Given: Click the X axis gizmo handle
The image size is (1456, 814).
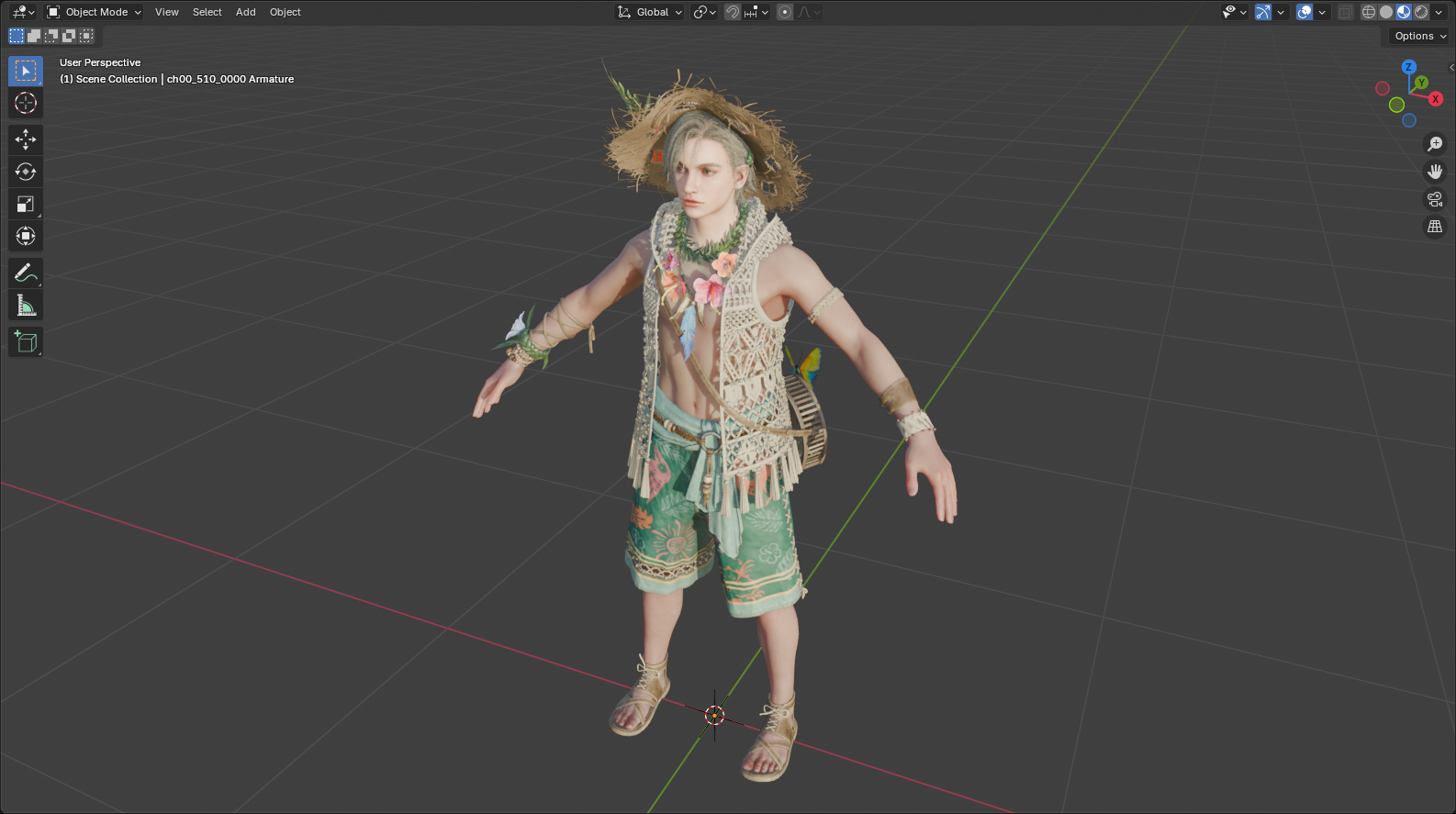Looking at the screenshot, I should 1436,99.
